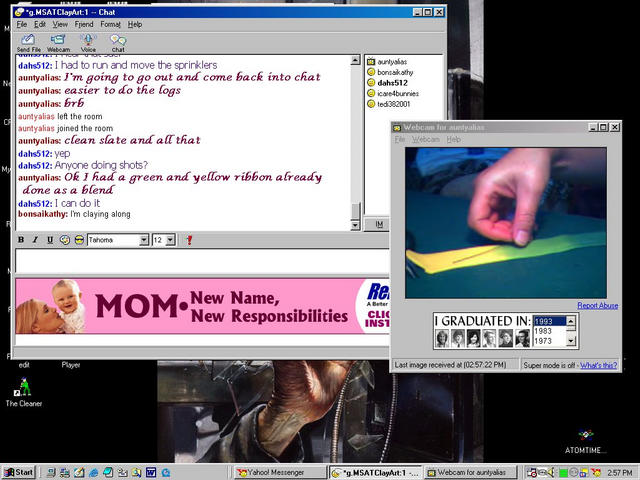Launch Microsoft Word from quick launch
The width and height of the screenshot is (640, 480).
coord(151,473)
